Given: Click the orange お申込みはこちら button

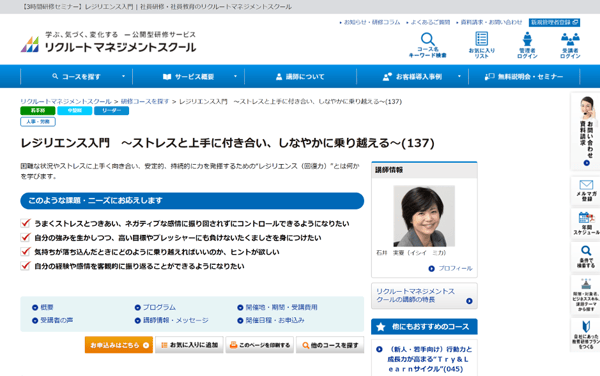Looking at the screenshot, I should coord(119,345).
